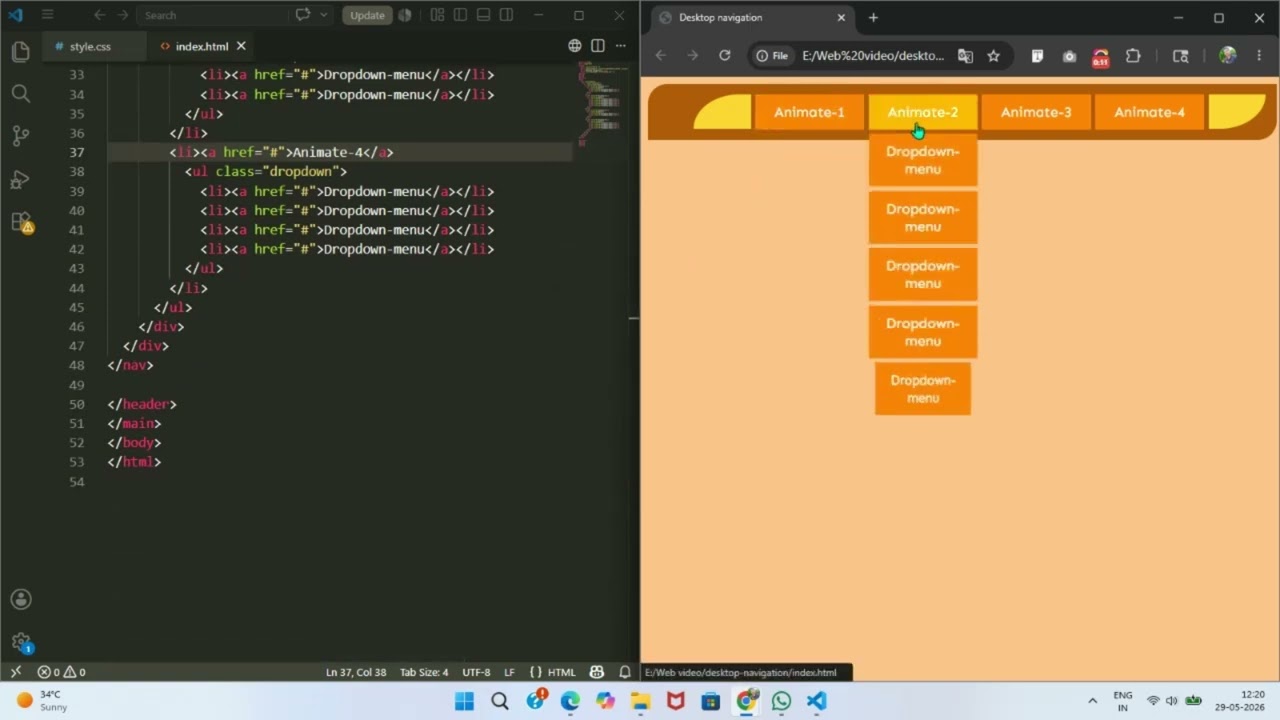
Task: Open the remote window indicator in status bar
Action: coord(15,672)
